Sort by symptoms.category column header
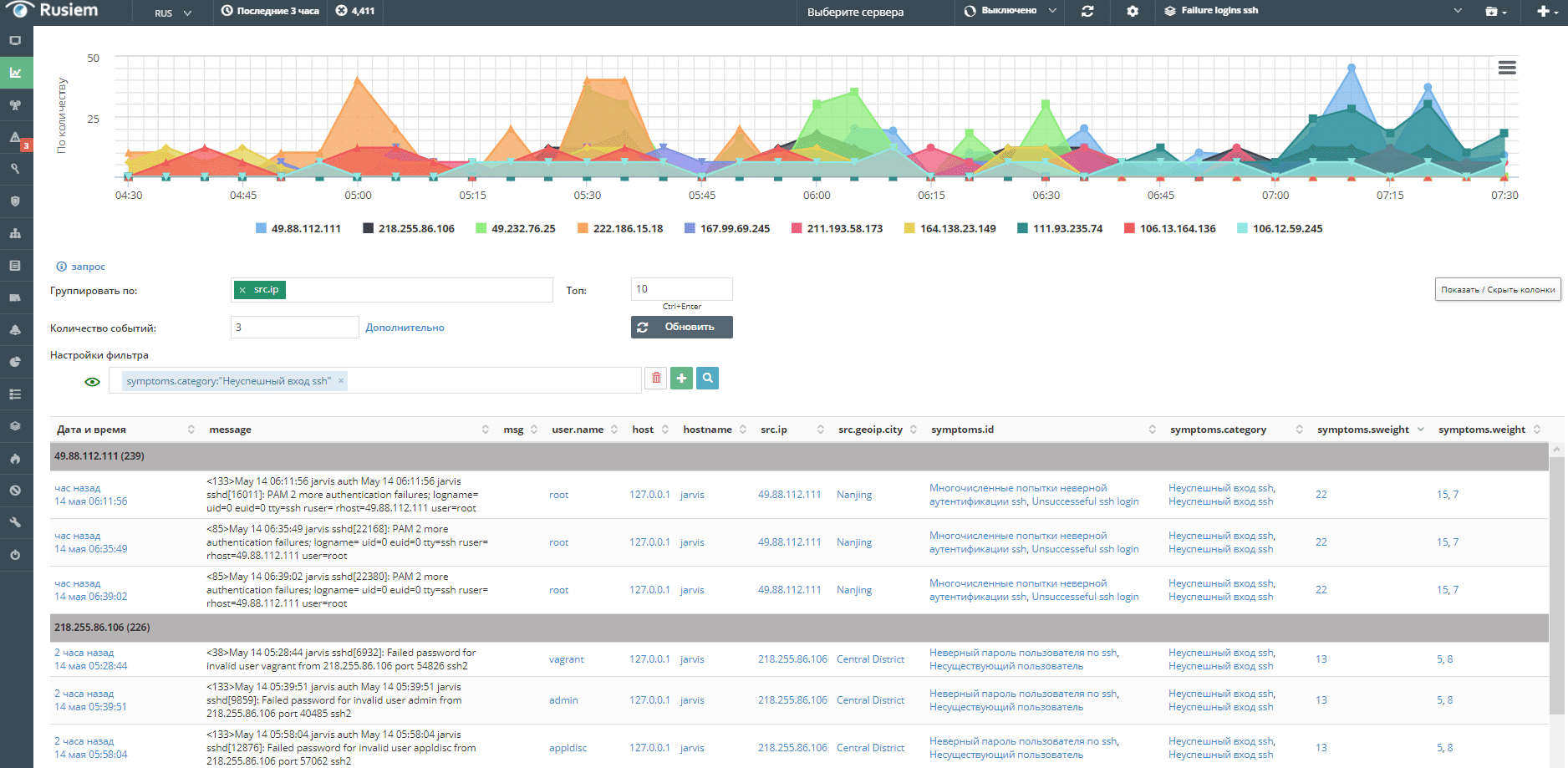Image resolution: width=1568 pixels, height=768 pixels. (x=1218, y=430)
